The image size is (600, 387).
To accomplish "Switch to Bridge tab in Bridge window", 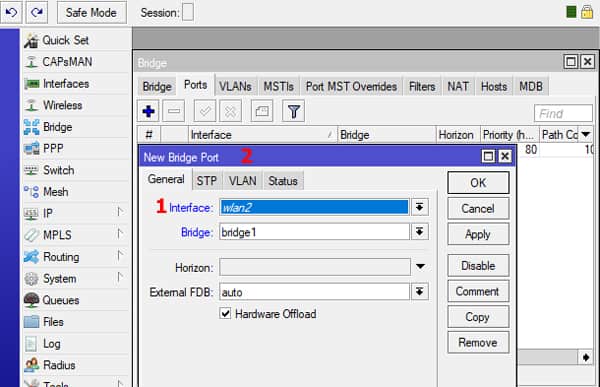I will coord(157,87).
